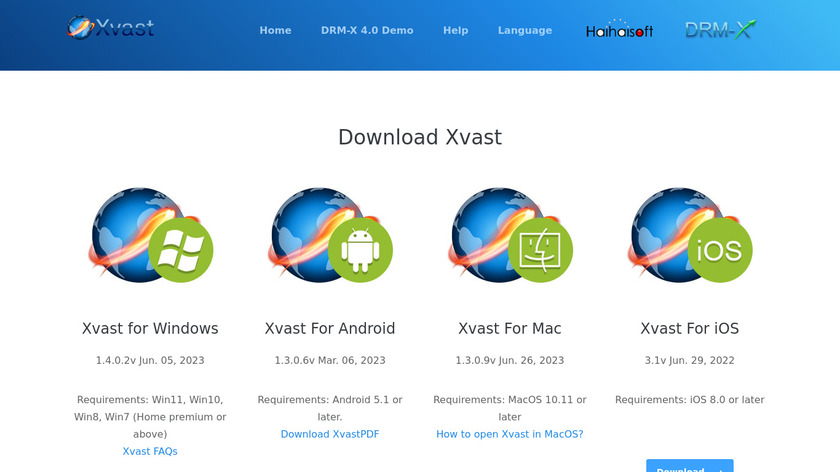Select version text 3.1v Jun. 29, 2022

click(x=689, y=361)
